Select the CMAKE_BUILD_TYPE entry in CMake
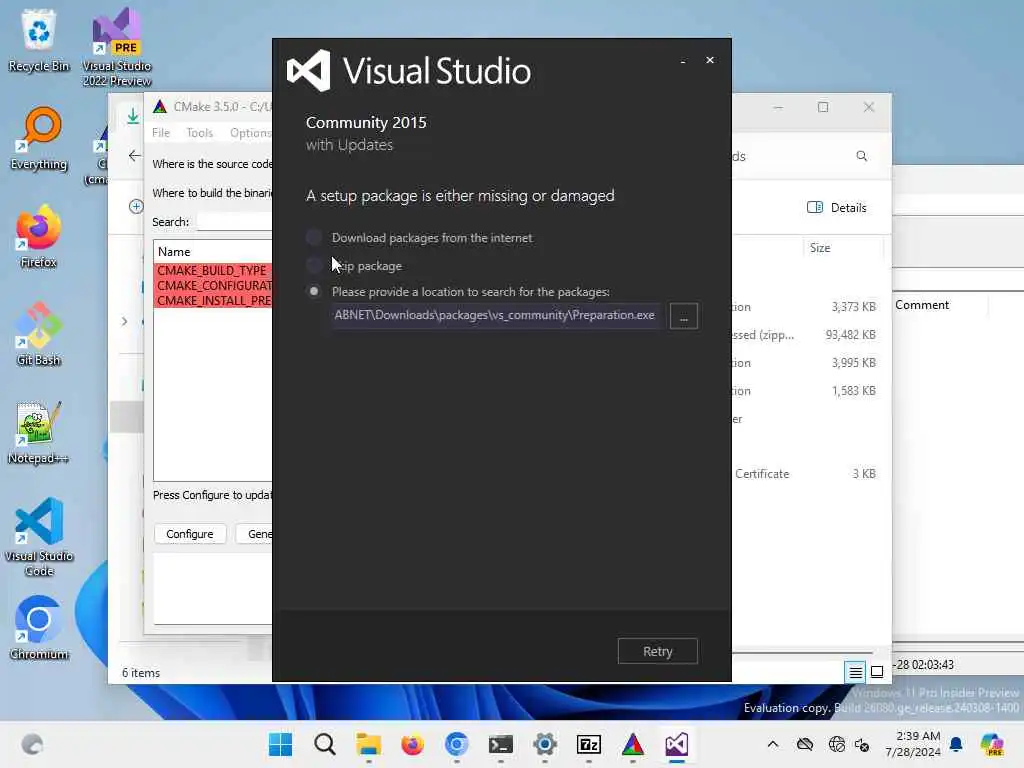Screen dimensions: 1024x768 (214, 270)
